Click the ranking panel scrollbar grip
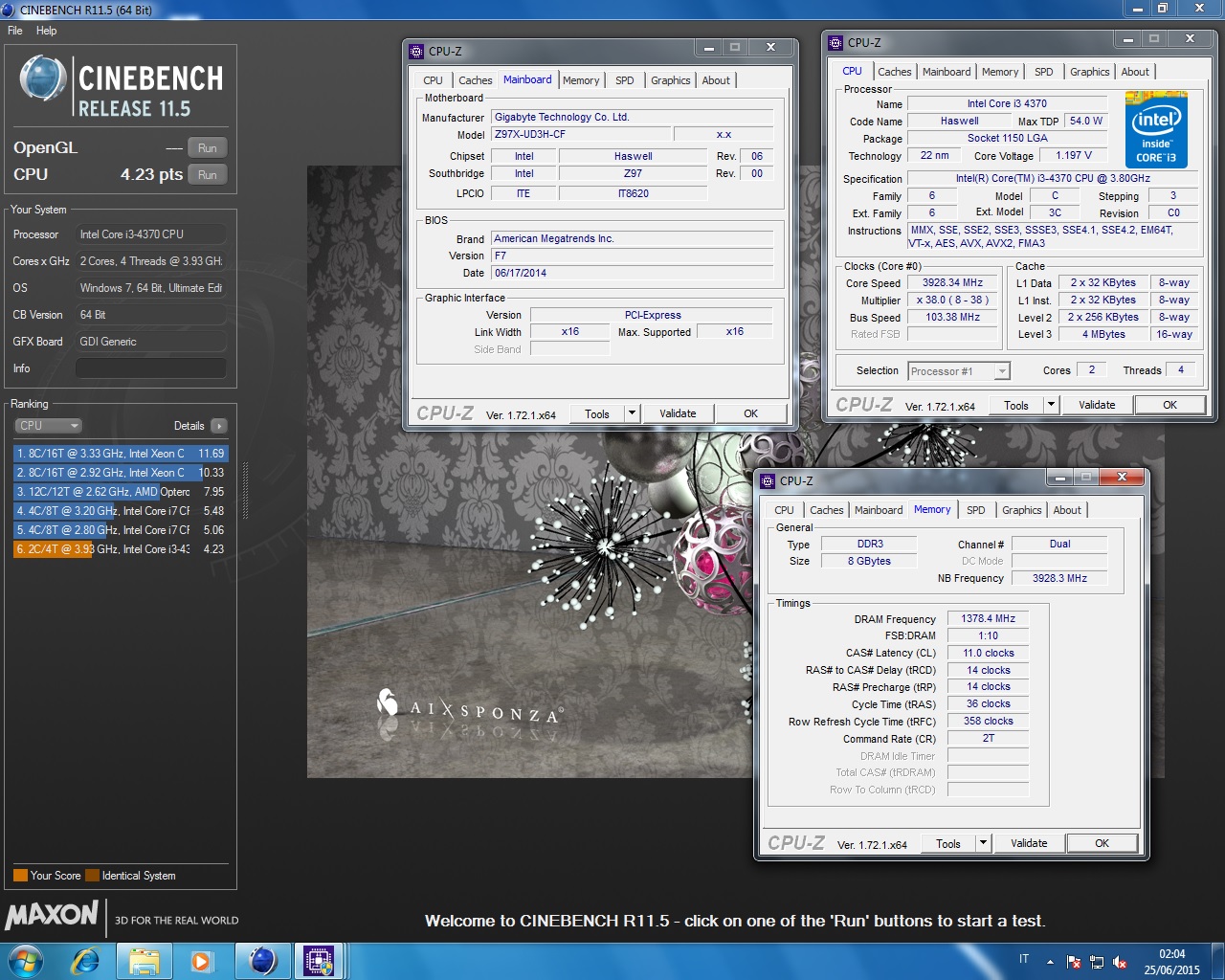The width and height of the screenshot is (1225, 980). (x=245, y=490)
